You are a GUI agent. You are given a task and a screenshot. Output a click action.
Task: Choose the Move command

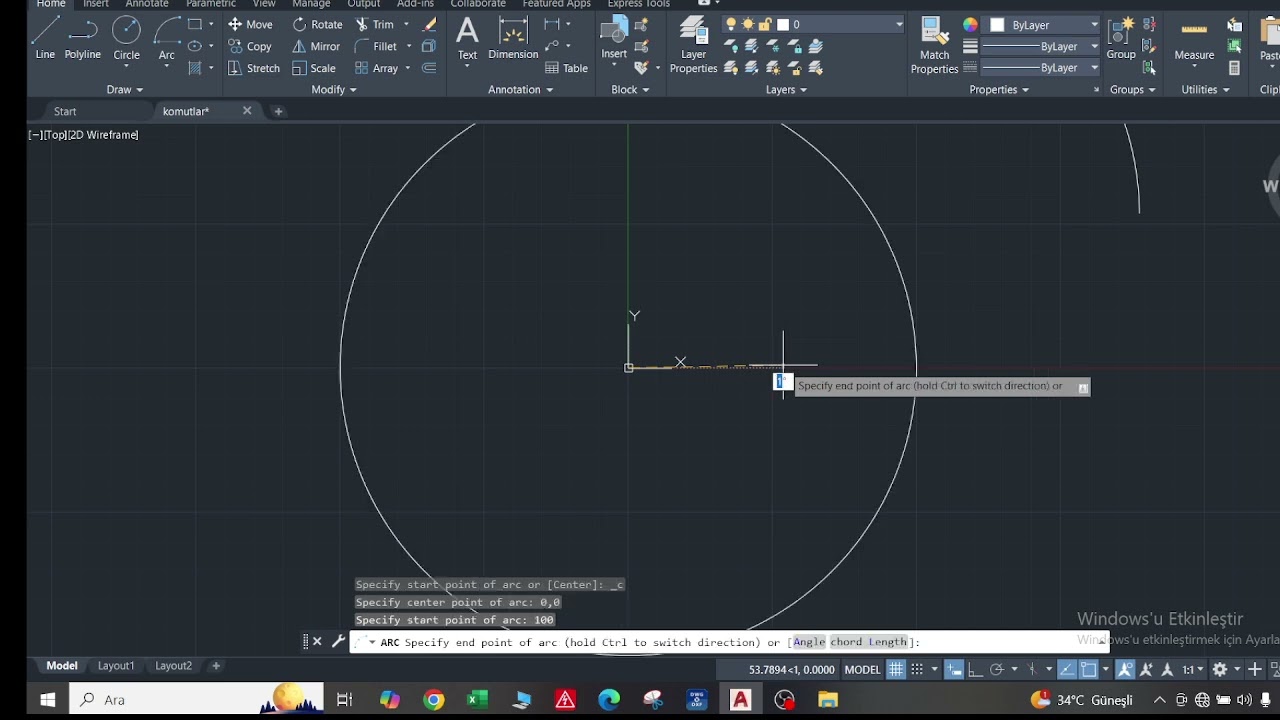tap(250, 24)
